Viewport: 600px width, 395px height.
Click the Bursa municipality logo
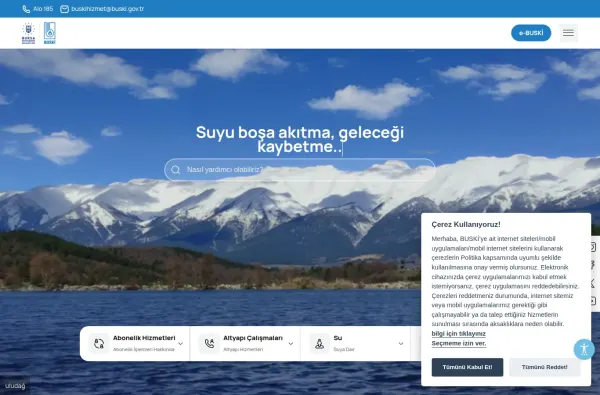point(28,33)
